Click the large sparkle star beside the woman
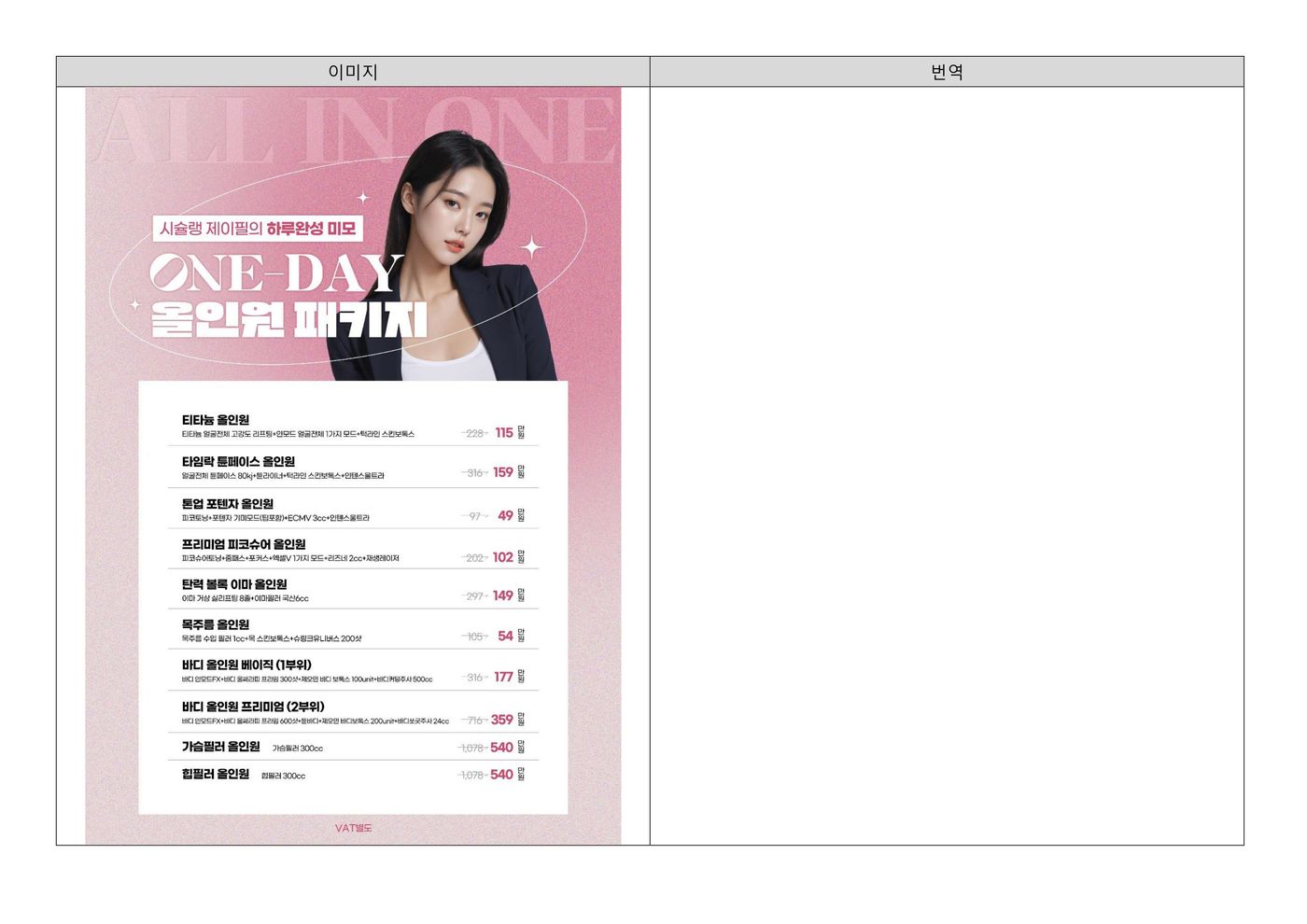 (531, 247)
